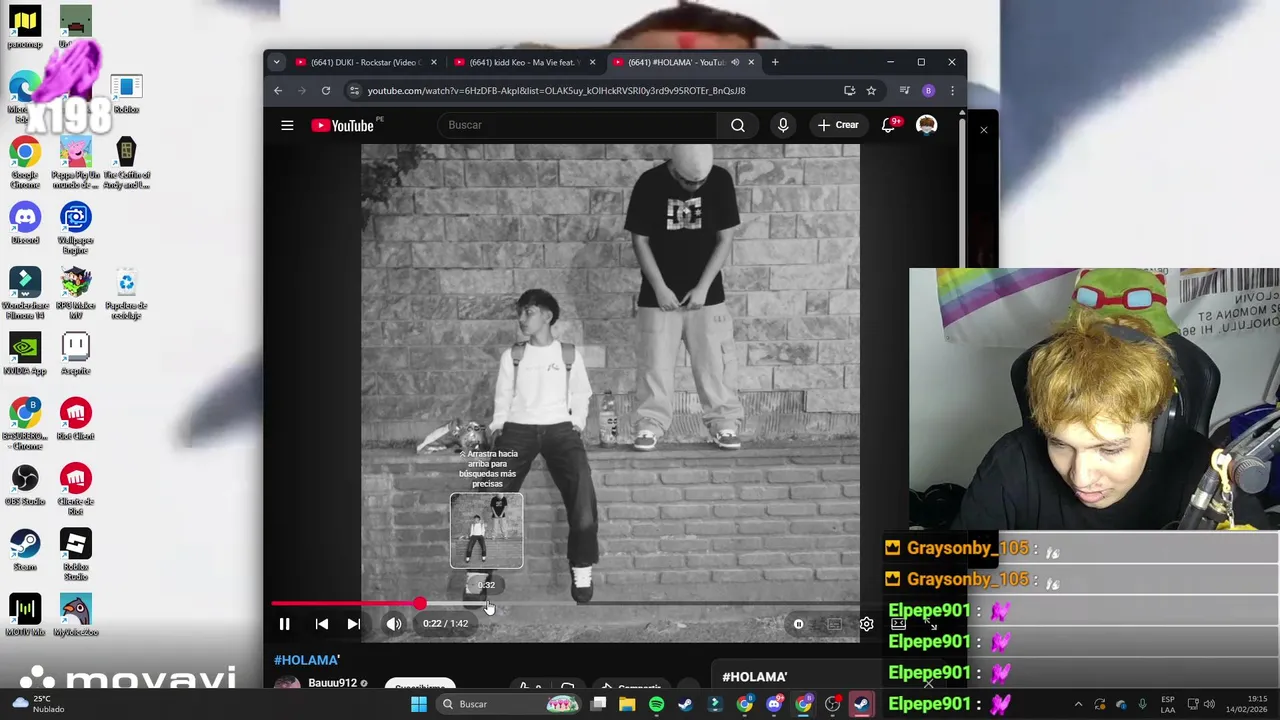
Task: Reload the YouTube page
Action: pos(326,91)
